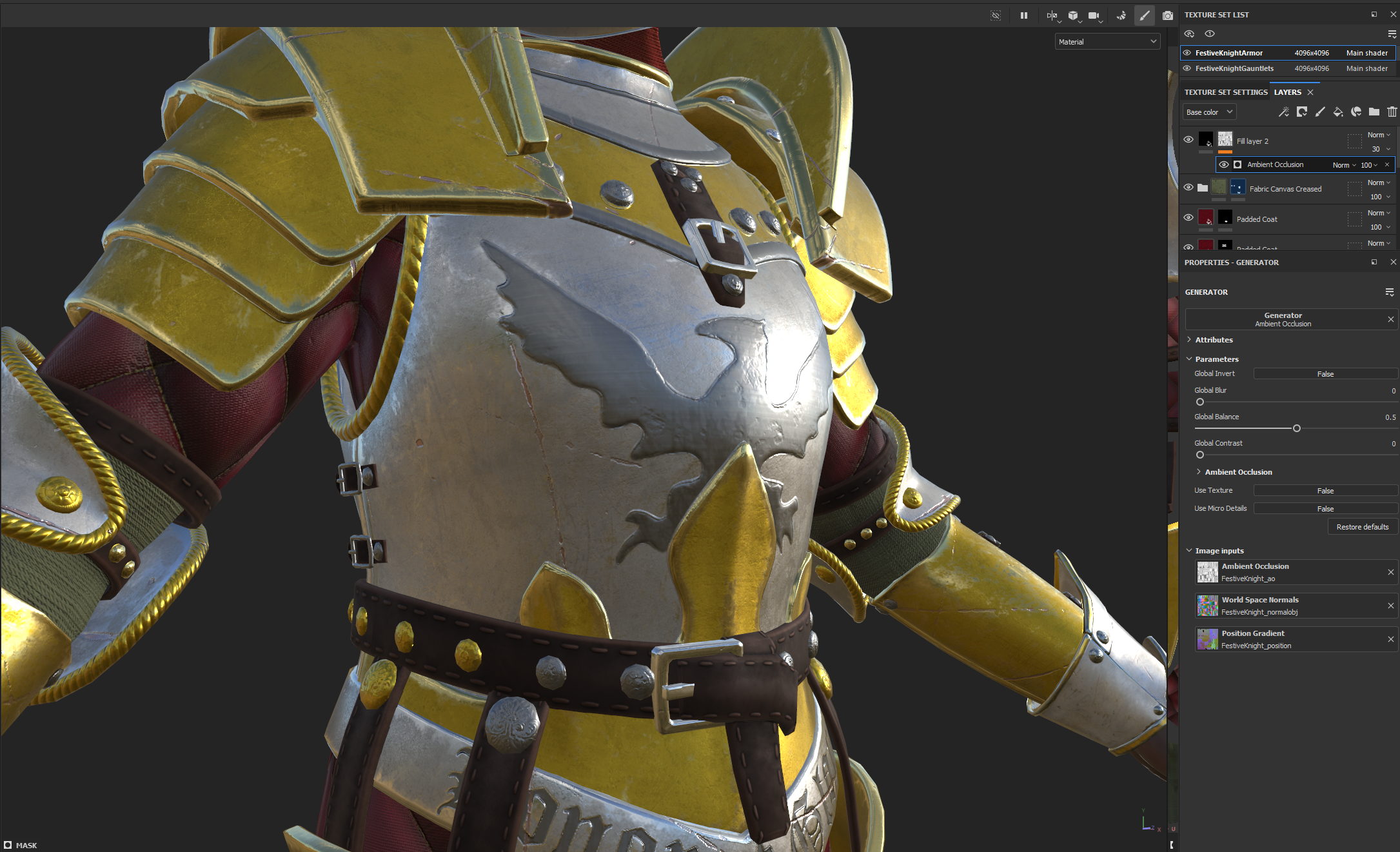Add a paint layer with brush icon

[x=1320, y=112]
